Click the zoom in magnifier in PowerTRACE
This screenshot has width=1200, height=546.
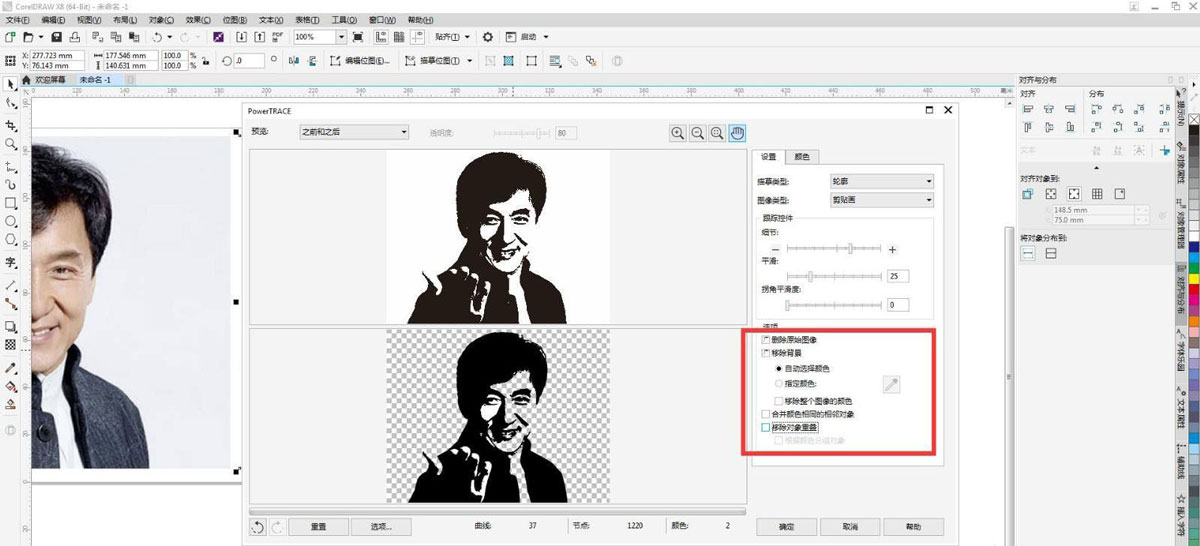tap(678, 133)
